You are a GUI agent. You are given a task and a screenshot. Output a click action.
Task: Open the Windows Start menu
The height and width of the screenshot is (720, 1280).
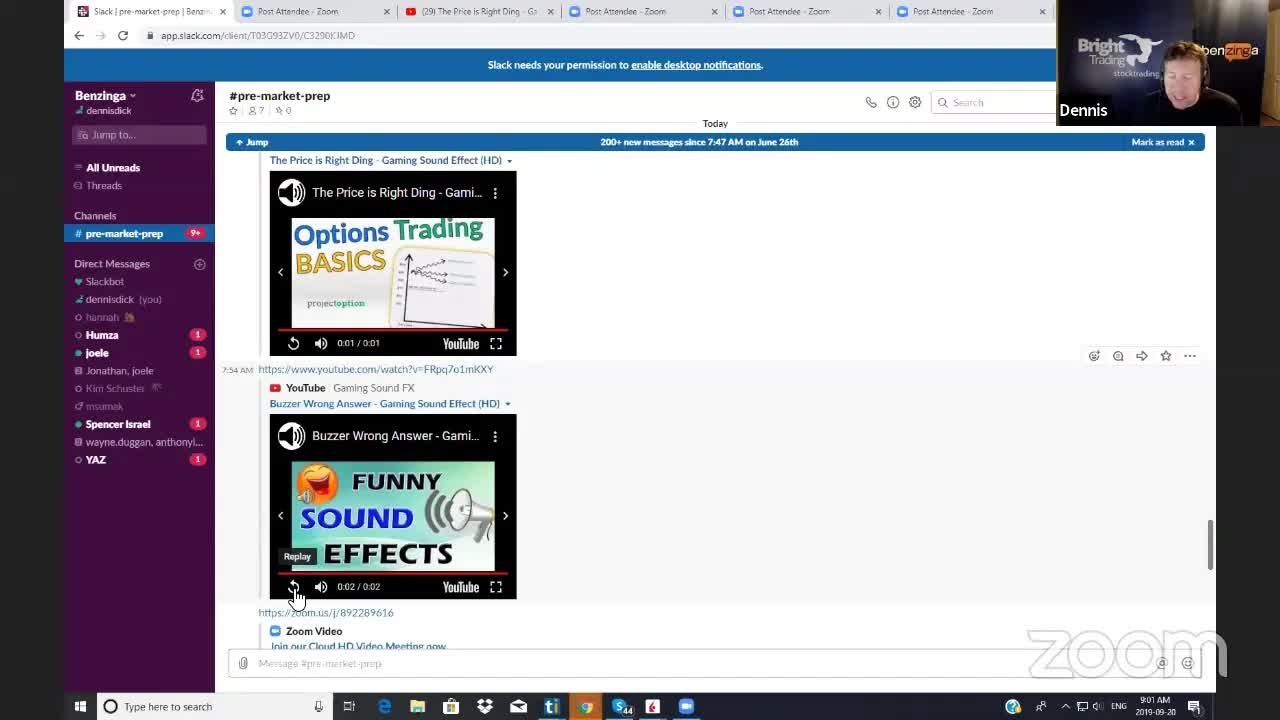tap(80, 707)
